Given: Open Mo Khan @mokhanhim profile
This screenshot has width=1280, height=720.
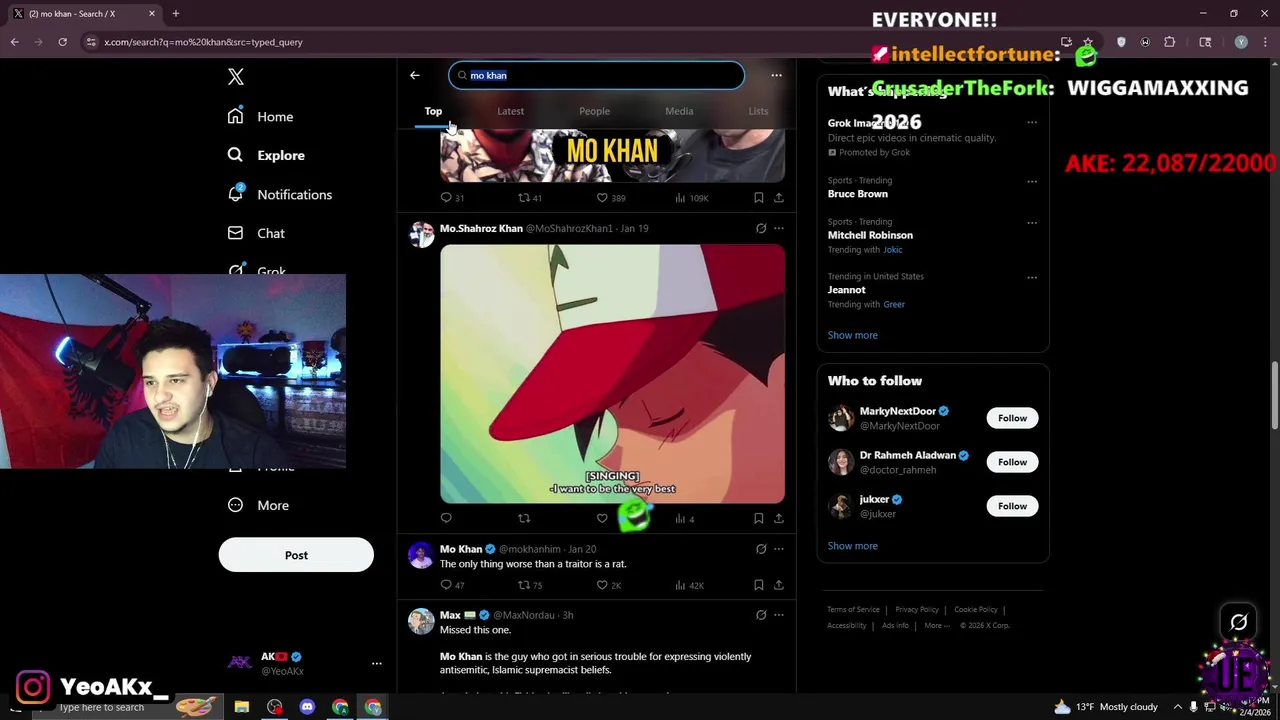Looking at the screenshot, I should 461,549.
